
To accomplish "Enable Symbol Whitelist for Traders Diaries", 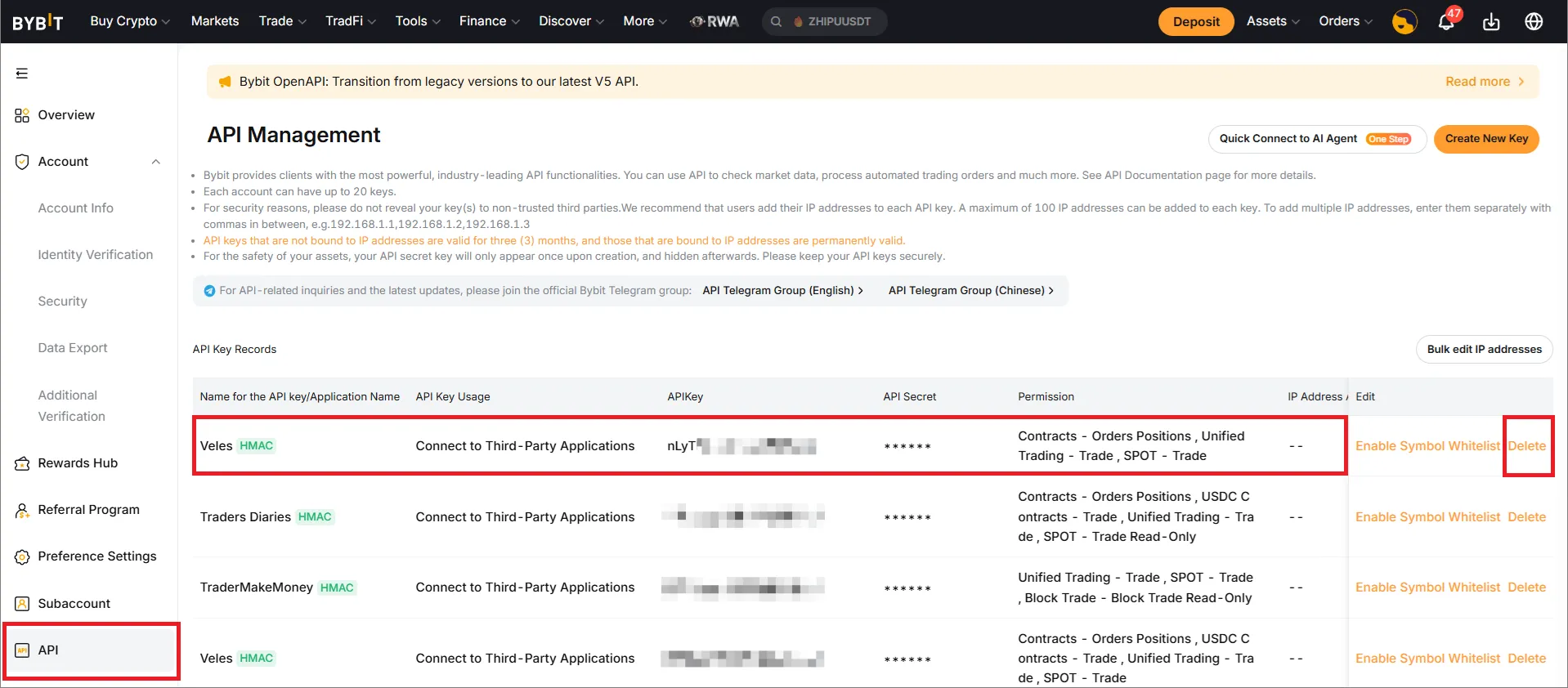I will [x=1427, y=517].
